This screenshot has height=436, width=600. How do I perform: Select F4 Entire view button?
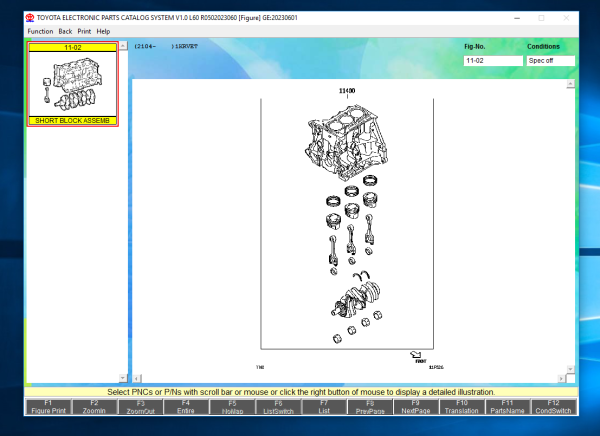185,405
